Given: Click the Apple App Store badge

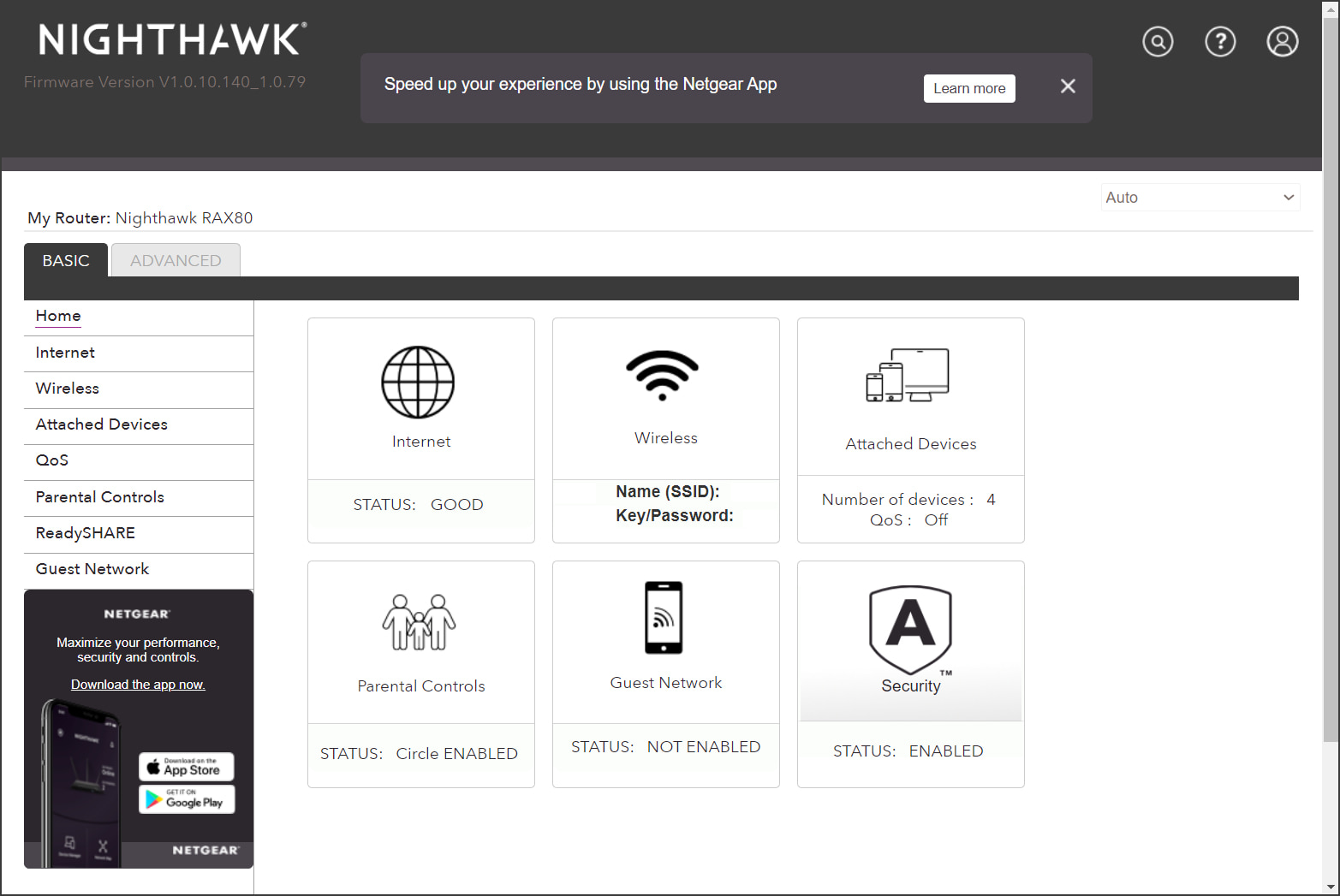Looking at the screenshot, I should (187, 767).
